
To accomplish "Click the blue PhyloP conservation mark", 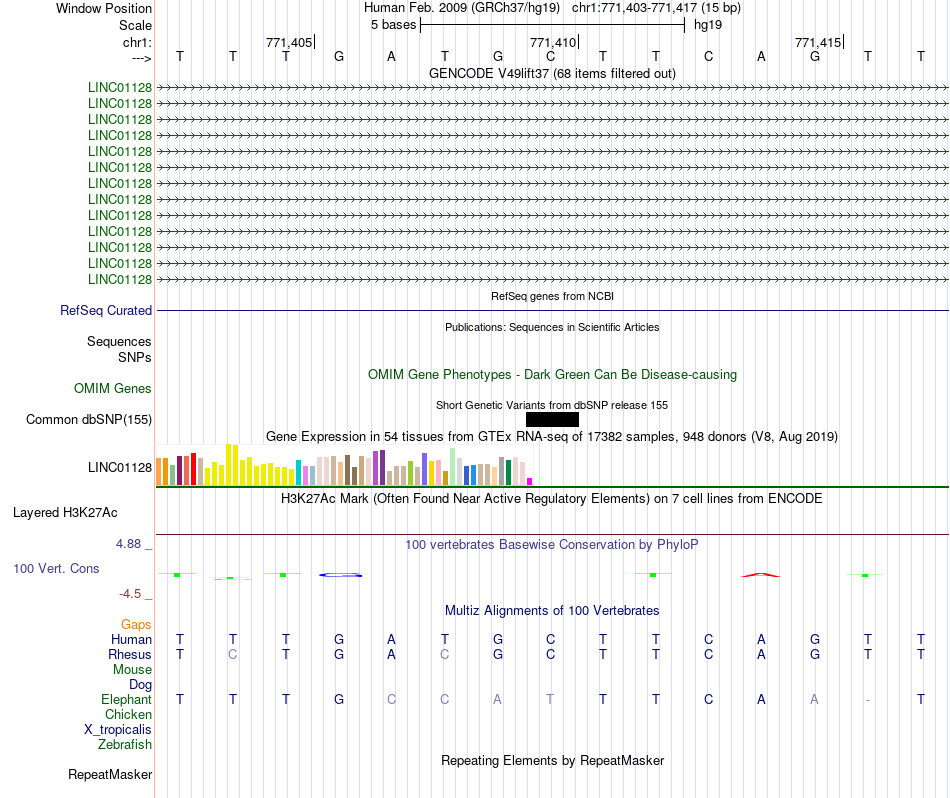I will 340,575.
